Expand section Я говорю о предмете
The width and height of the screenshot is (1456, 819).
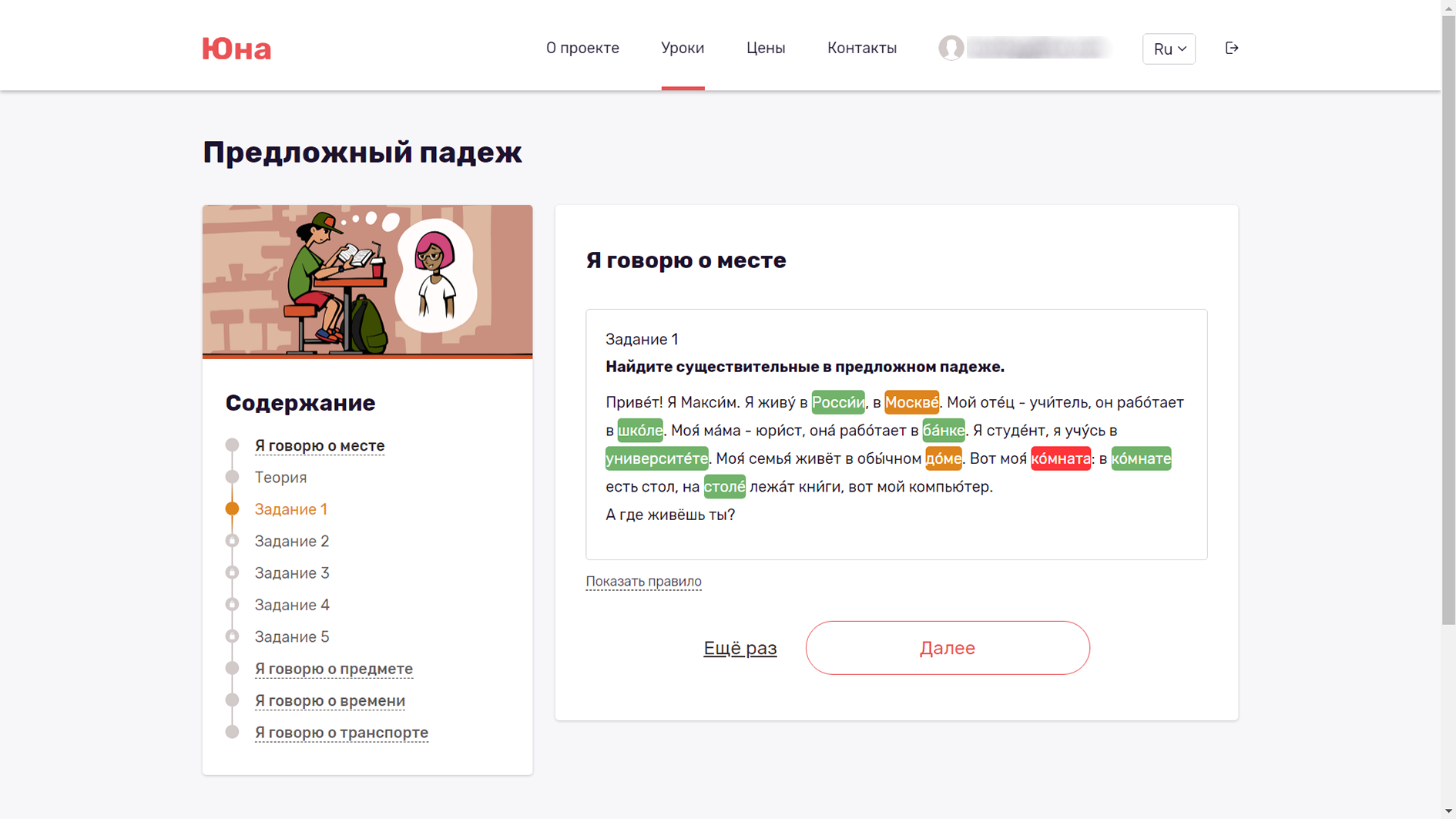[334, 669]
